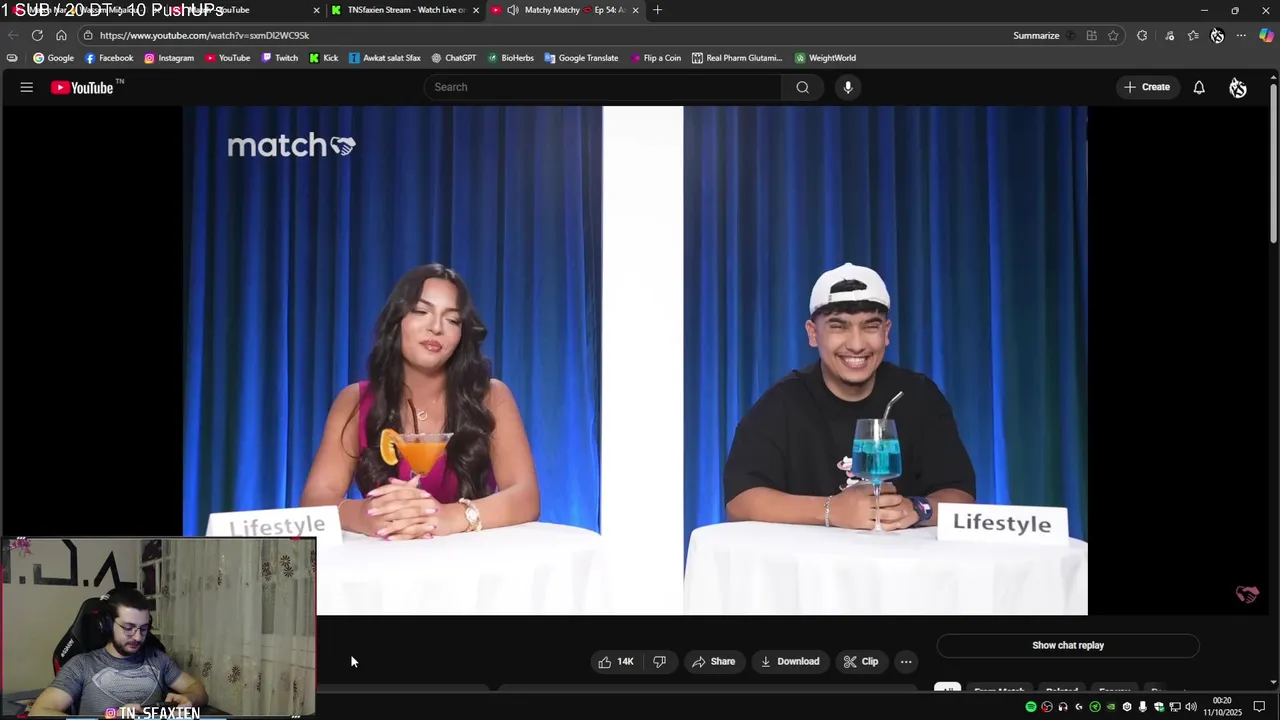Open the three-dot more actions menu
Screen dimensions: 1280x720
tap(906, 661)
